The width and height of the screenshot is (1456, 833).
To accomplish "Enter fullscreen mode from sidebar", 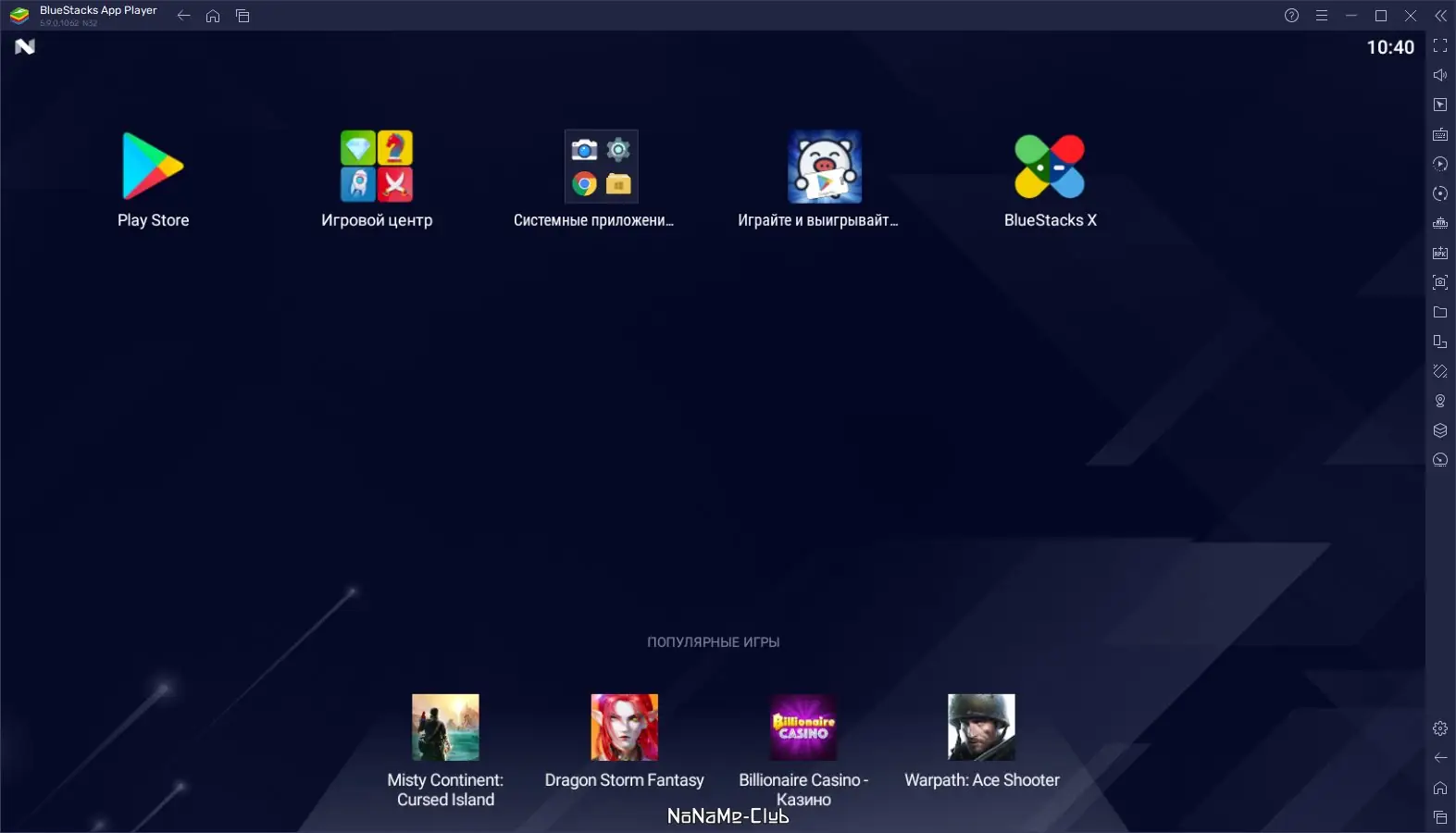I will [x=1440, y=45].
